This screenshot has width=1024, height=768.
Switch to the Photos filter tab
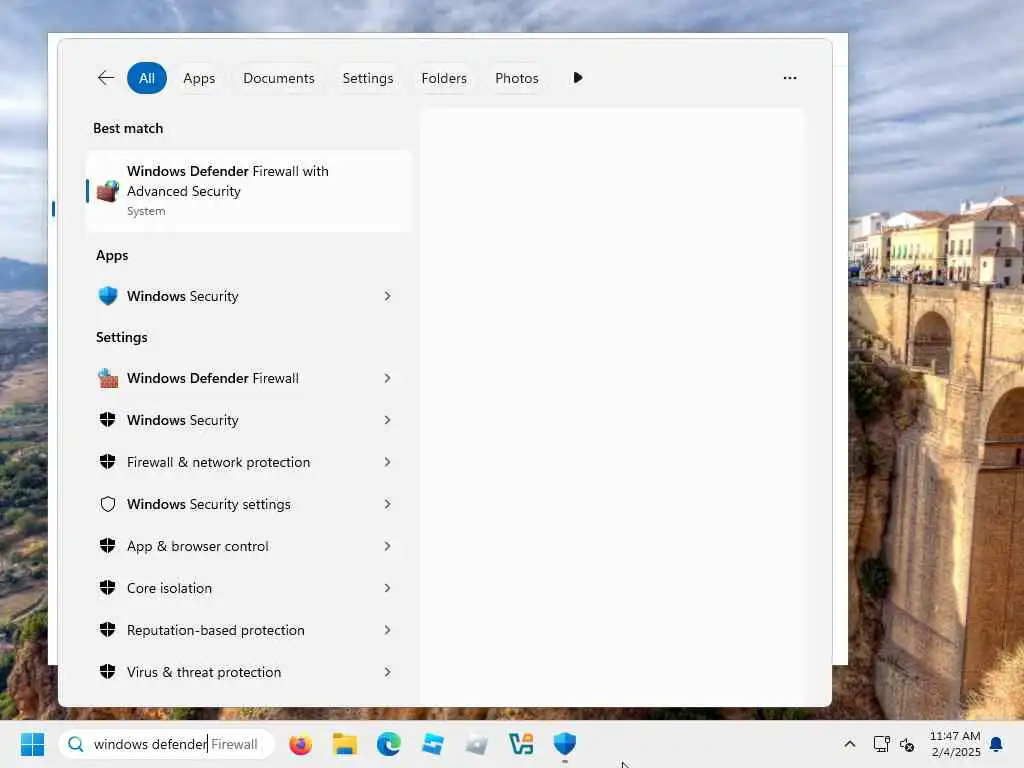517,78
